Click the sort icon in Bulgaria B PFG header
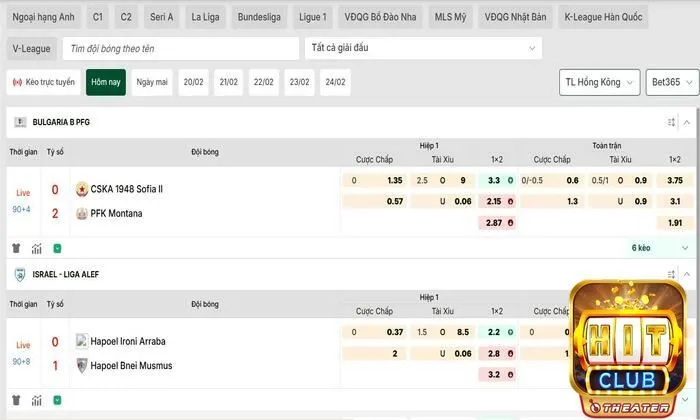Viewport: 700px width, 420px height. pyautogui.click(x=672, y=122)
